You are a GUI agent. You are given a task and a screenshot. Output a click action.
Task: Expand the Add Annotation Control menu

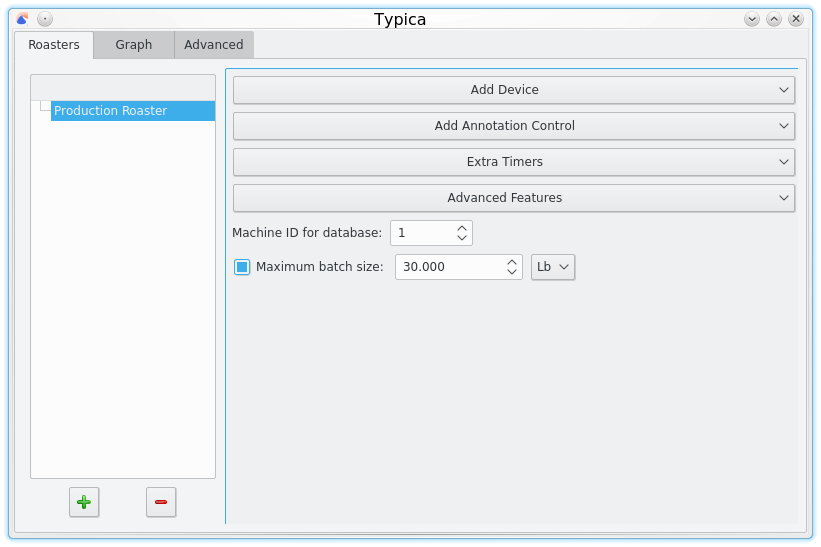[x=513, y=126]
